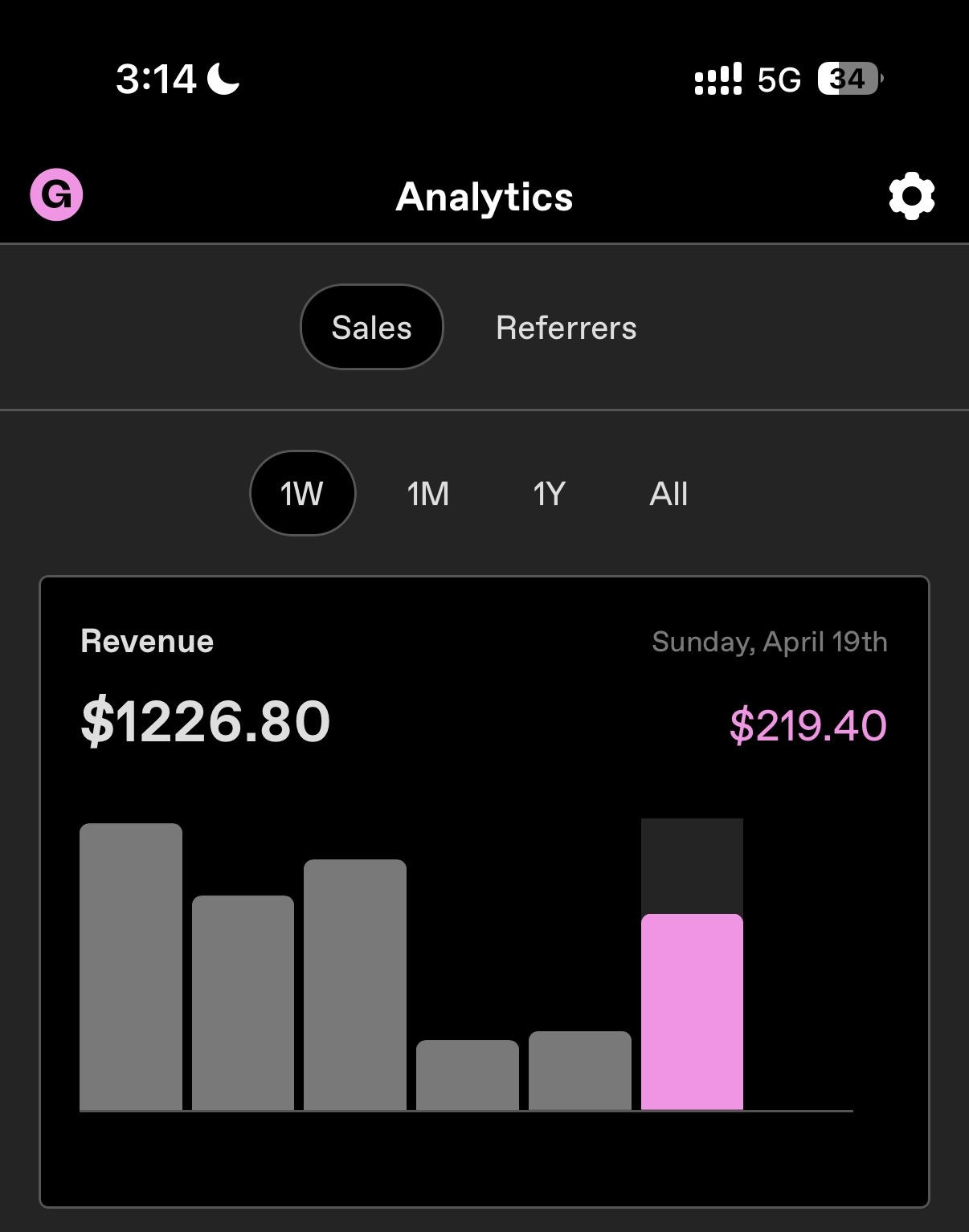This screenshot has width=969, height=1232.
Task: Tap the Do Not Disturb moon icon
Action: click(223, 79)
